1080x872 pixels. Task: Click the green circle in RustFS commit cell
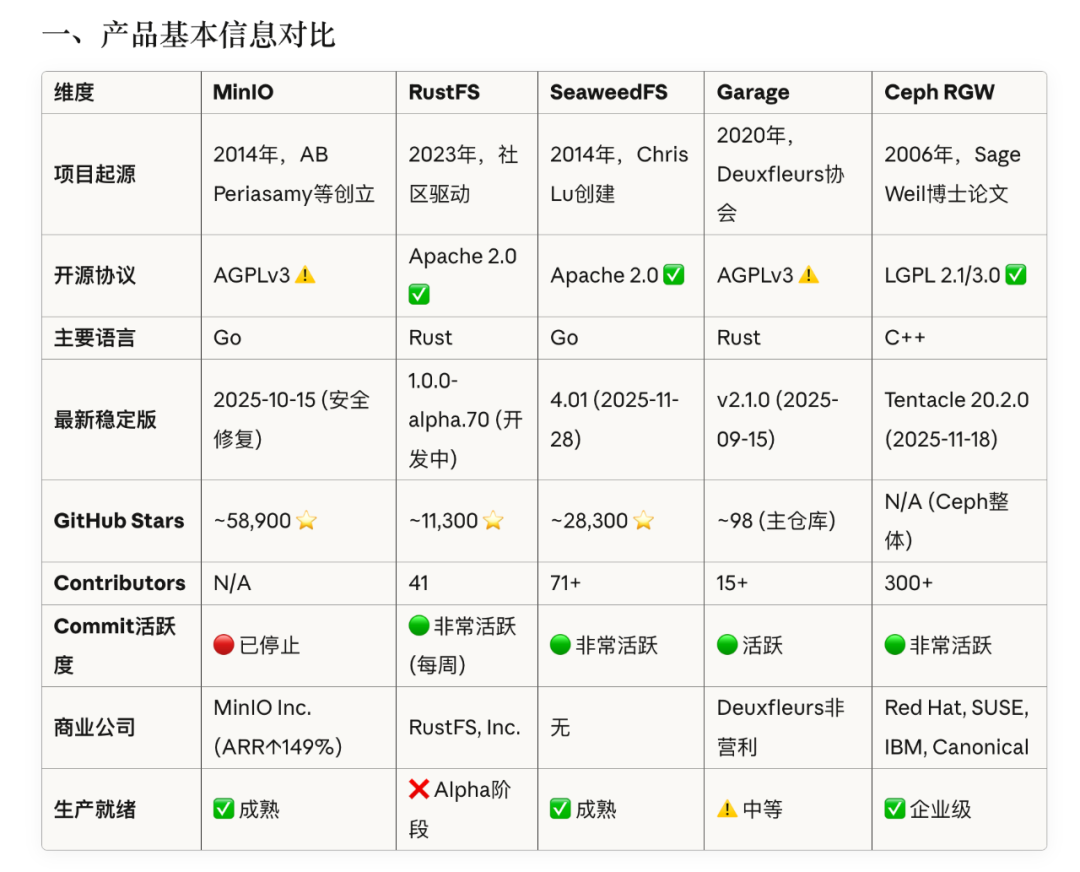pos(419,625)
